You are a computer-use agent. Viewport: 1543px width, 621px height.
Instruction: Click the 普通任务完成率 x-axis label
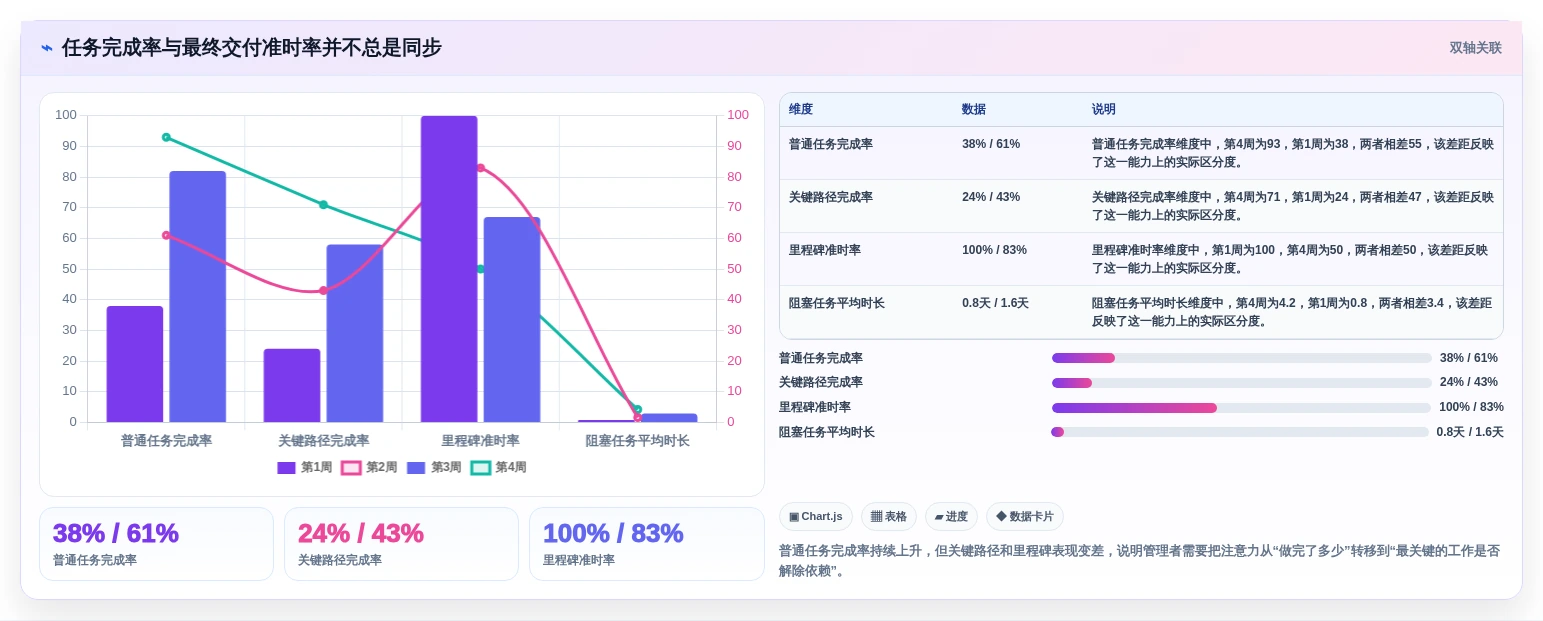166,440
